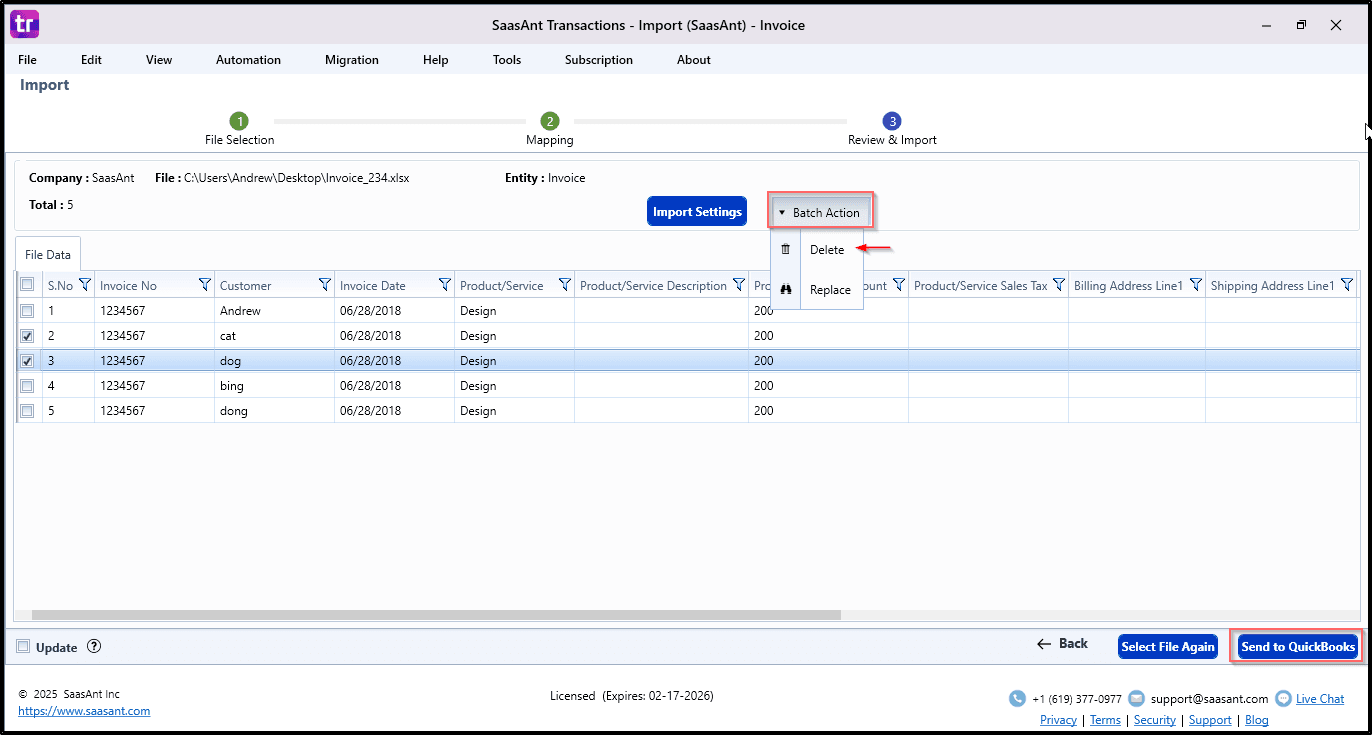Click the binoculars icon beside Replace
This screenshot has height=735, width=1372.
pyautogui.click(x=785, y=290)
